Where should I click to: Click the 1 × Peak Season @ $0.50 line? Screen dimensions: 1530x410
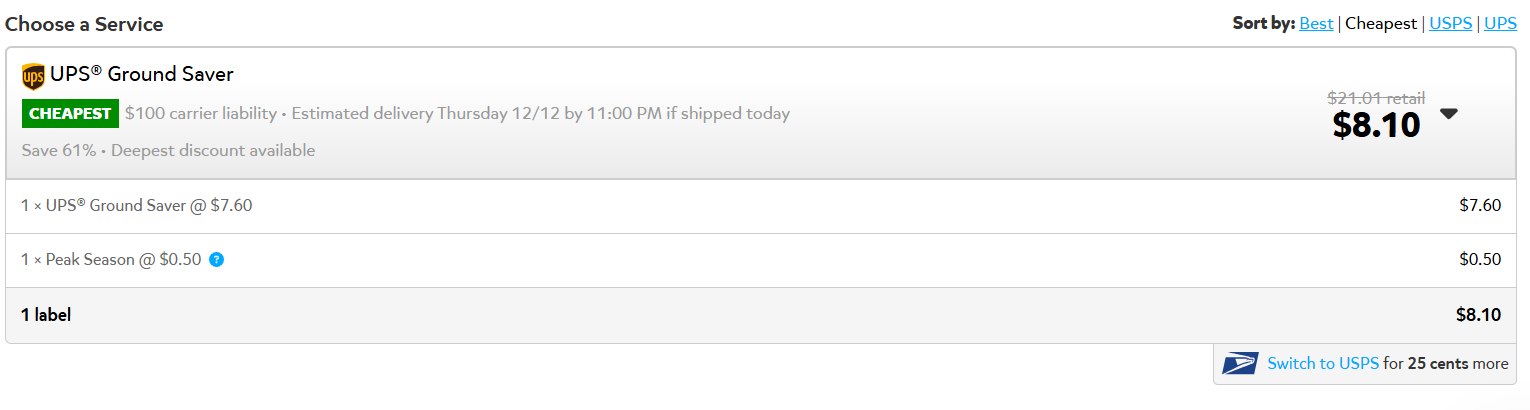[x=111, y=260]
